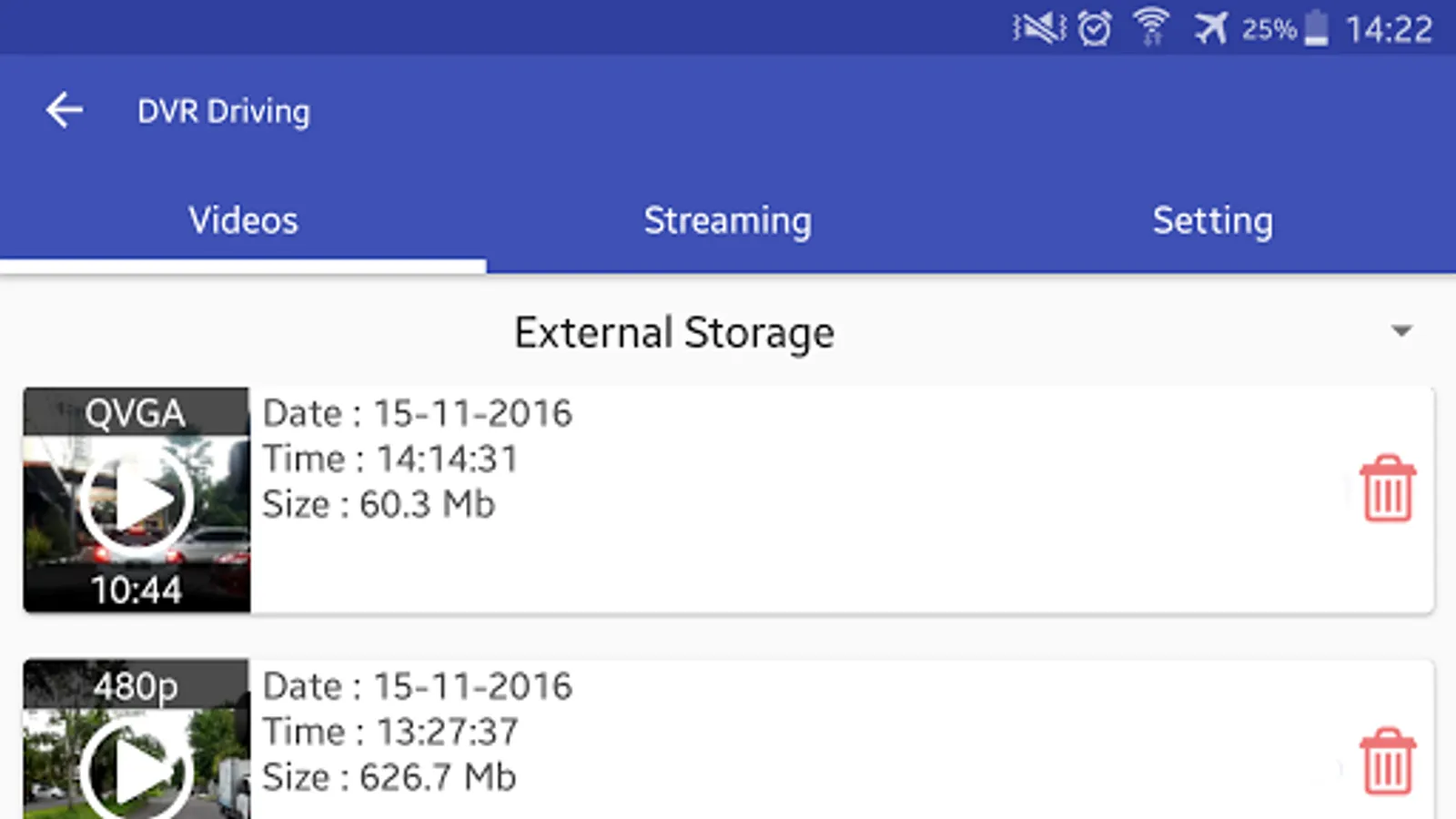Tap the Wi-Fi status icon
1456x819 pixels.
1151,27
